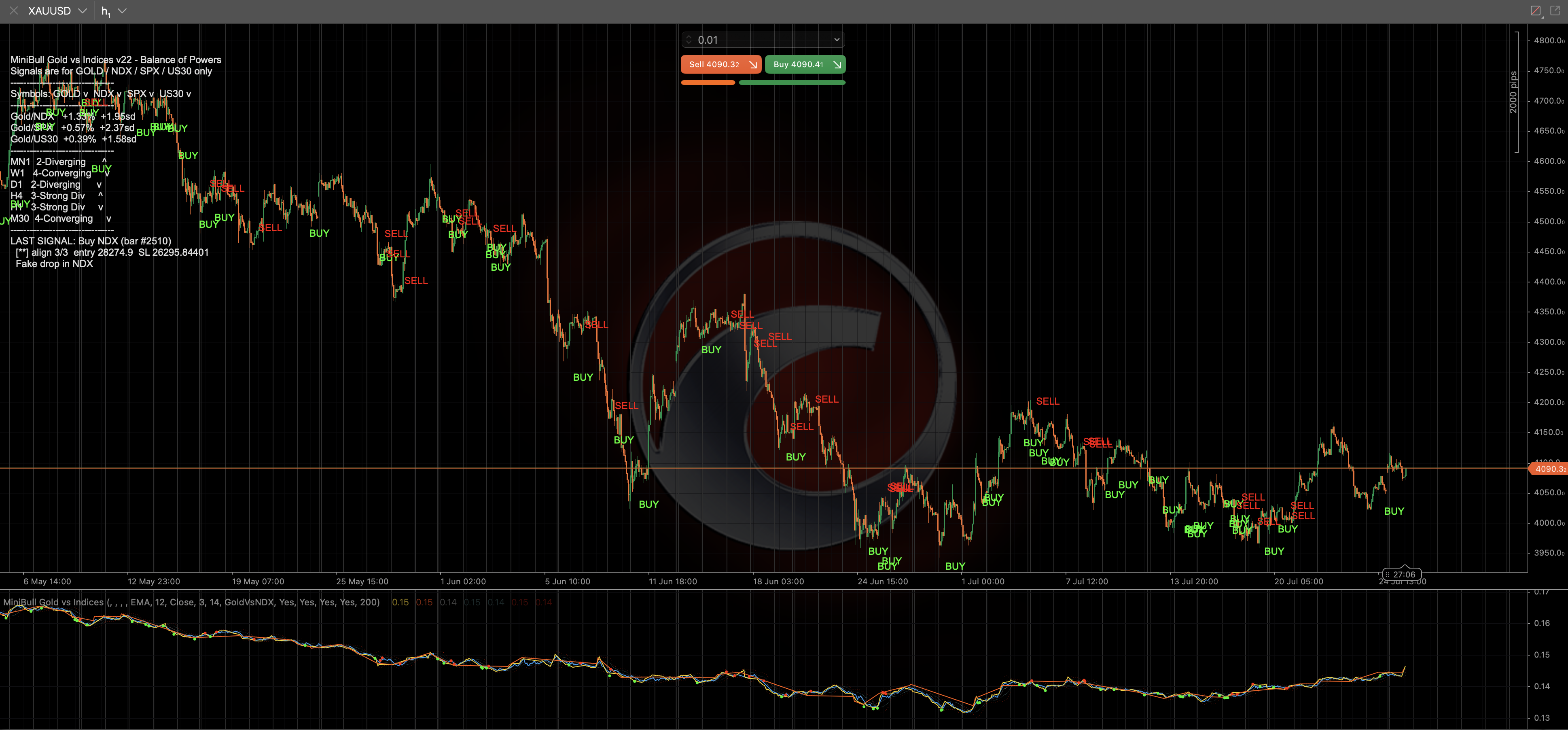Image resolution: width=1568 pixels, height=730 pixels.
Task: Click the Buy 4090.41 button
Action: tap(805, 64)
